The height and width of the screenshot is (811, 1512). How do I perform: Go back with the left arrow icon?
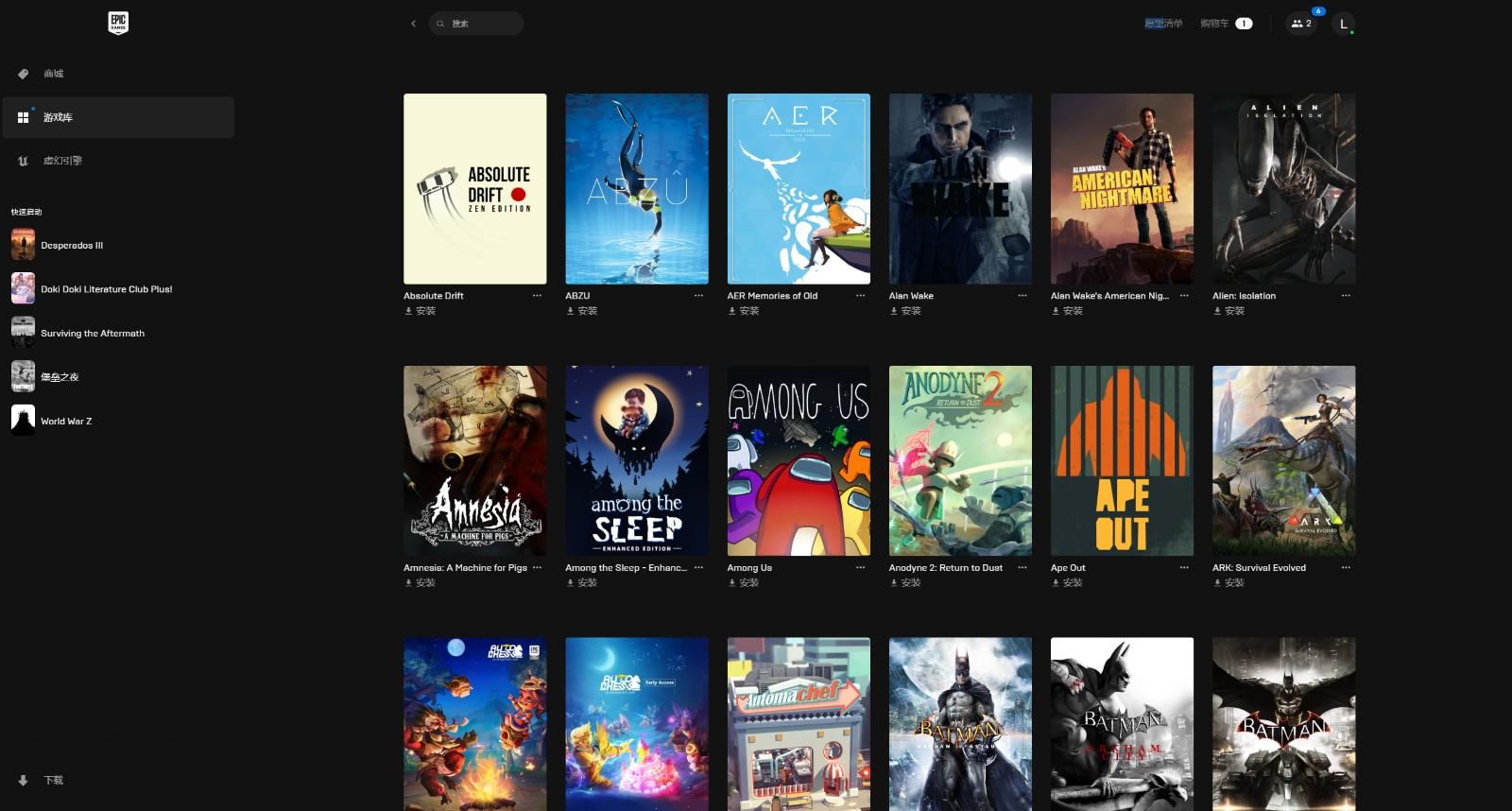pos(413,24)
